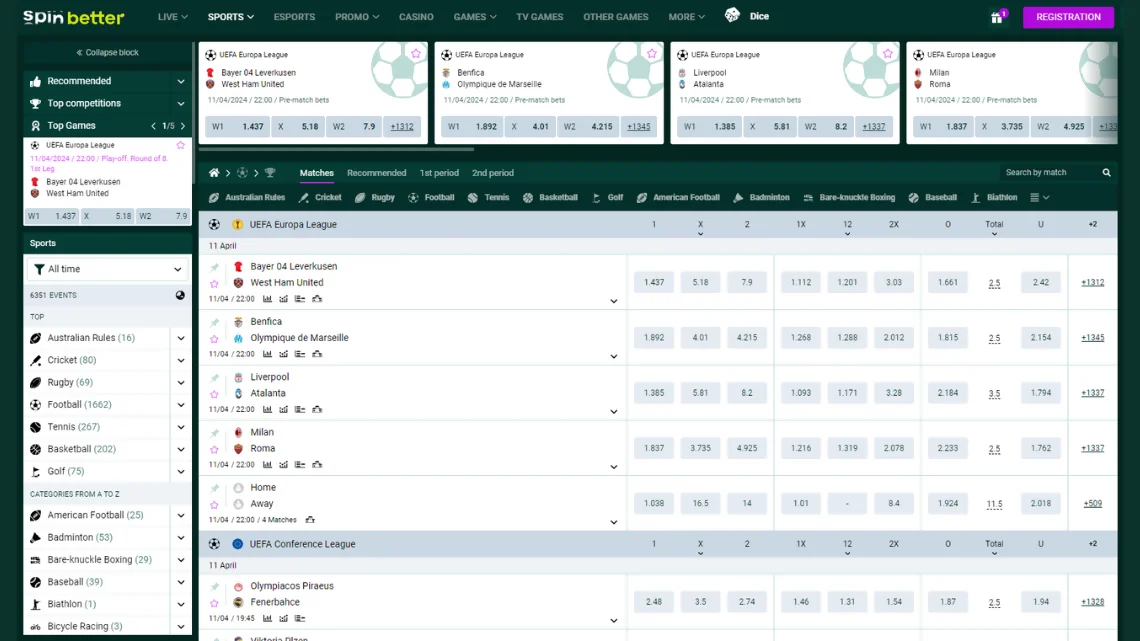Select the Badminton sport filter
The height and width of the screenshot is (641, 1140).
761,198
